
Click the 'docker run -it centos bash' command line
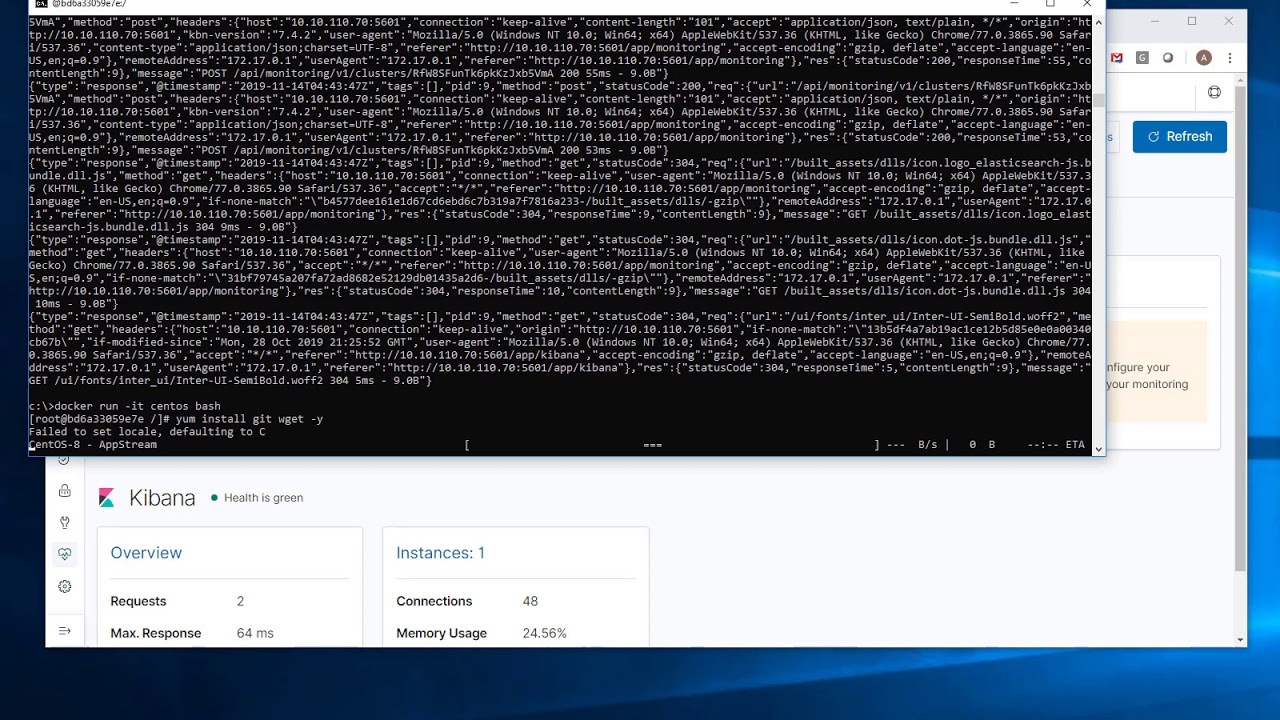[x=124, y=406]
